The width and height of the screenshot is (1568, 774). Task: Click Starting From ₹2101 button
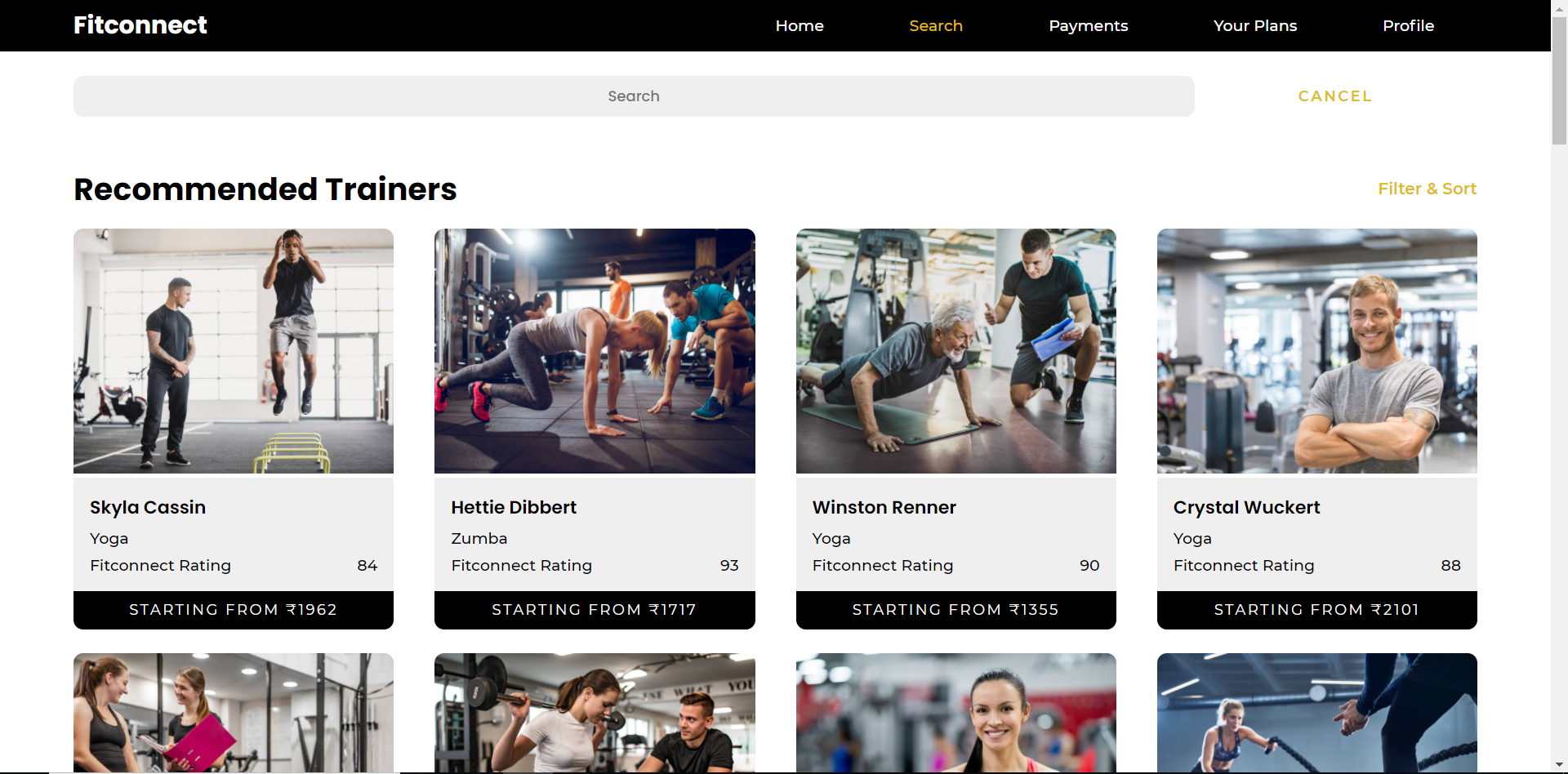coord(1316,610)
